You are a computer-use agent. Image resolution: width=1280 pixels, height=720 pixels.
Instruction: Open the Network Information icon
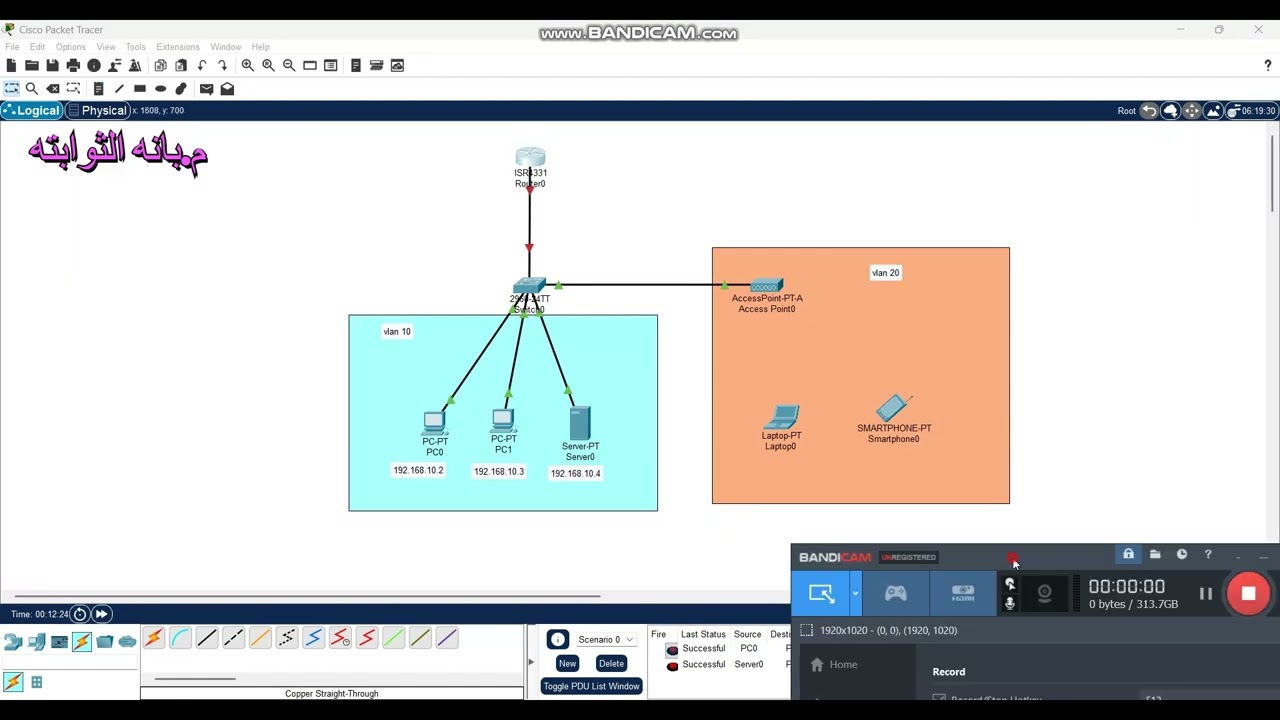pos(94,65)
